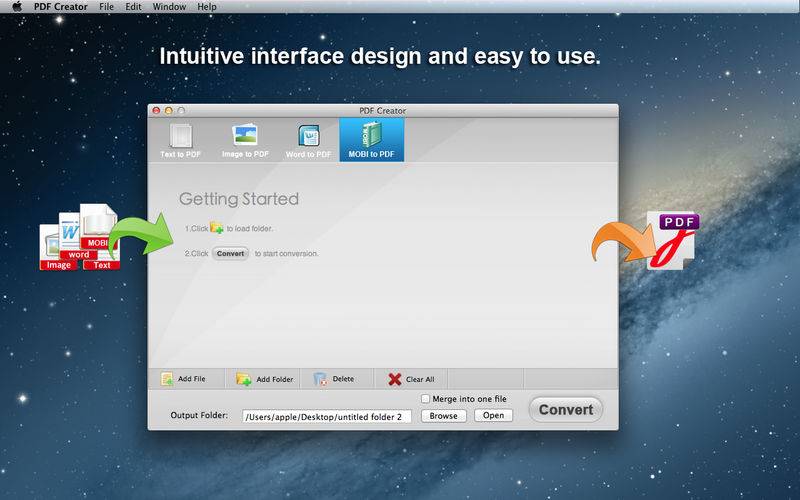The height and width of the screenshot is (500, 800).
Task: Open the Window menu
Action: [169, 7]
